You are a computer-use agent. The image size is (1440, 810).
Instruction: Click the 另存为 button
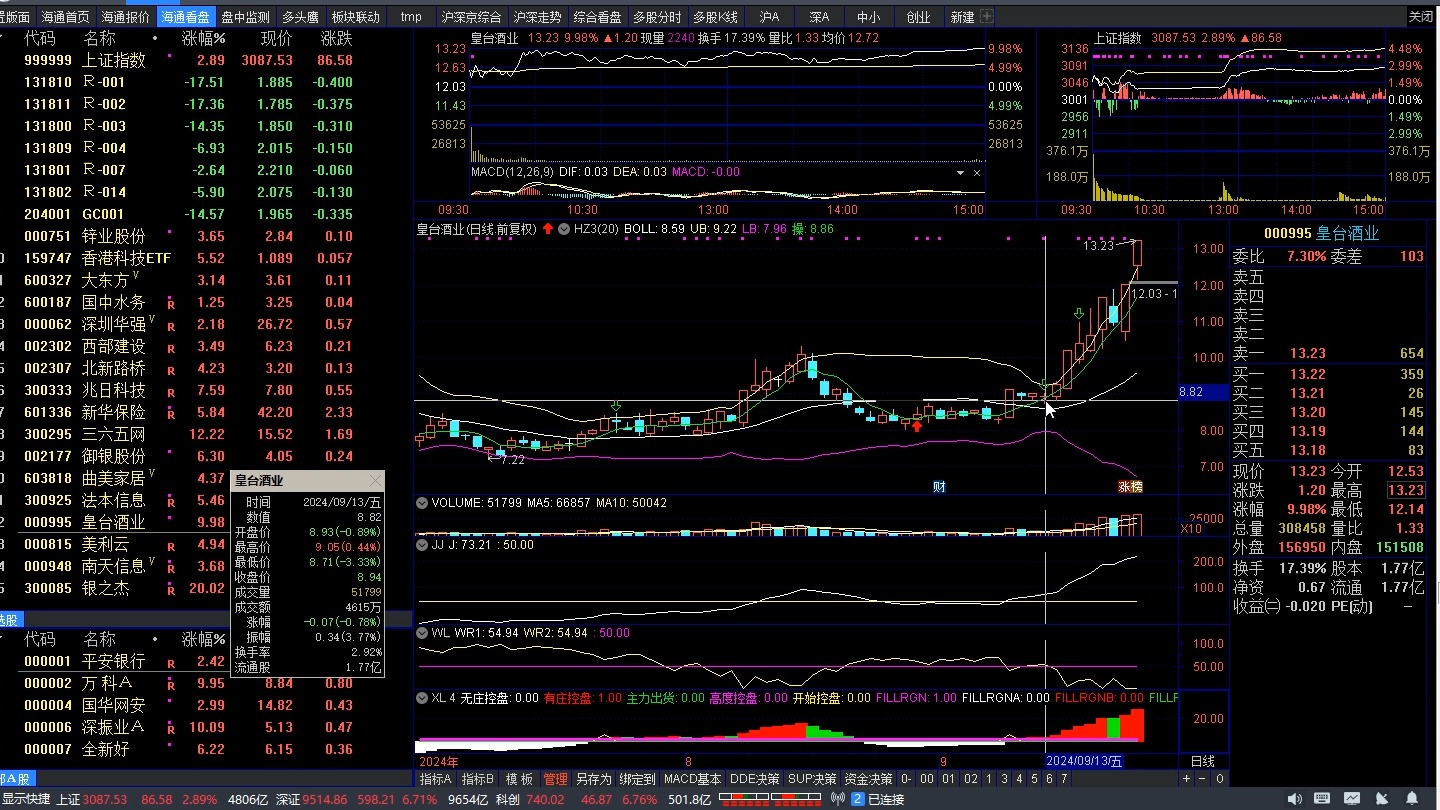[x=594, y=779]
